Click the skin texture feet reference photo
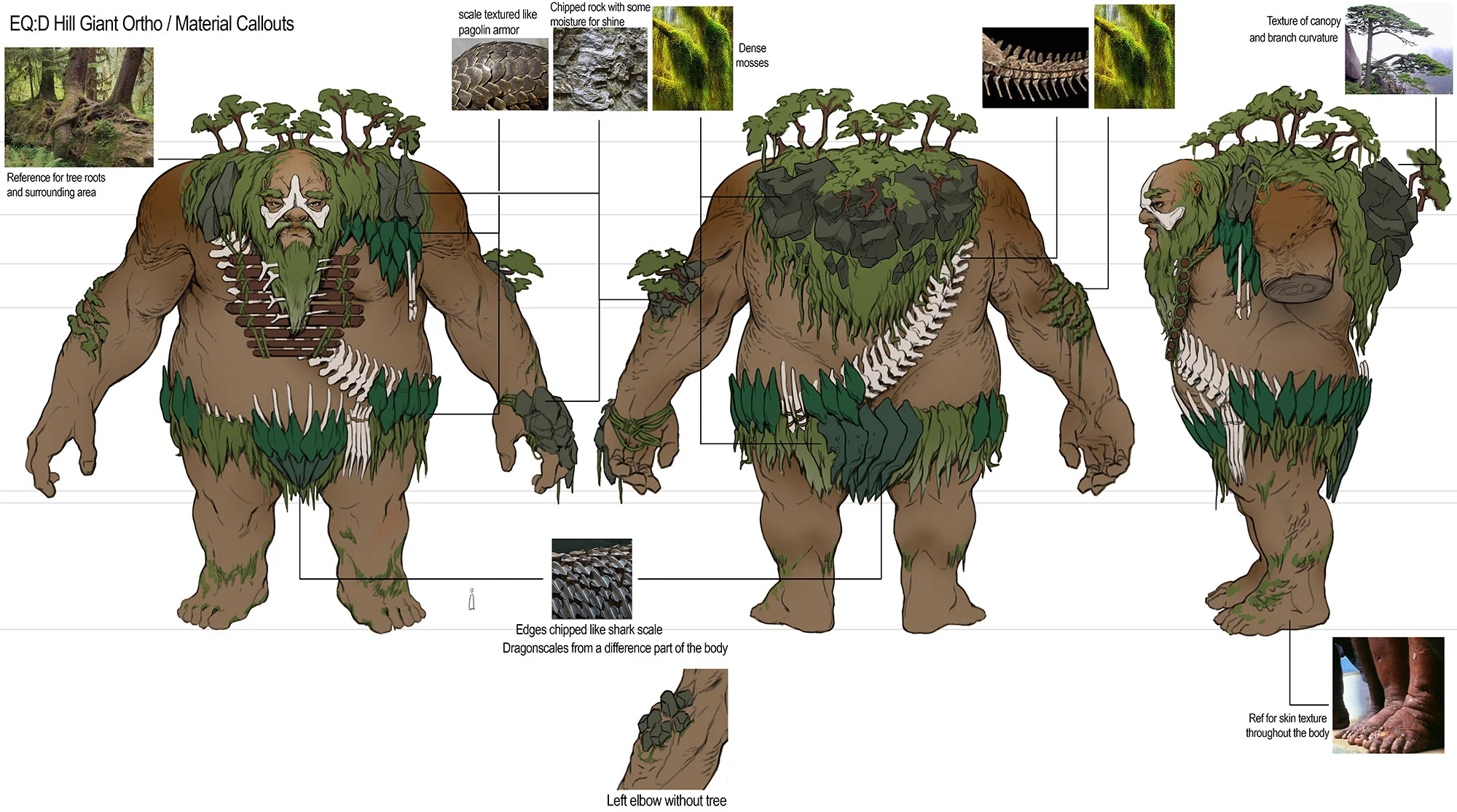The image size is (1457, 812). (x=1388, y=695)
